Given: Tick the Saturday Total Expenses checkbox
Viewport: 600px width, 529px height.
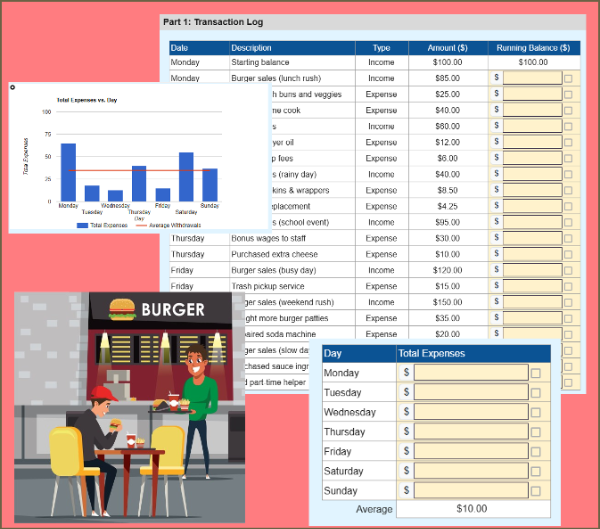Looking at the screenshot, I should coord(536,472).
